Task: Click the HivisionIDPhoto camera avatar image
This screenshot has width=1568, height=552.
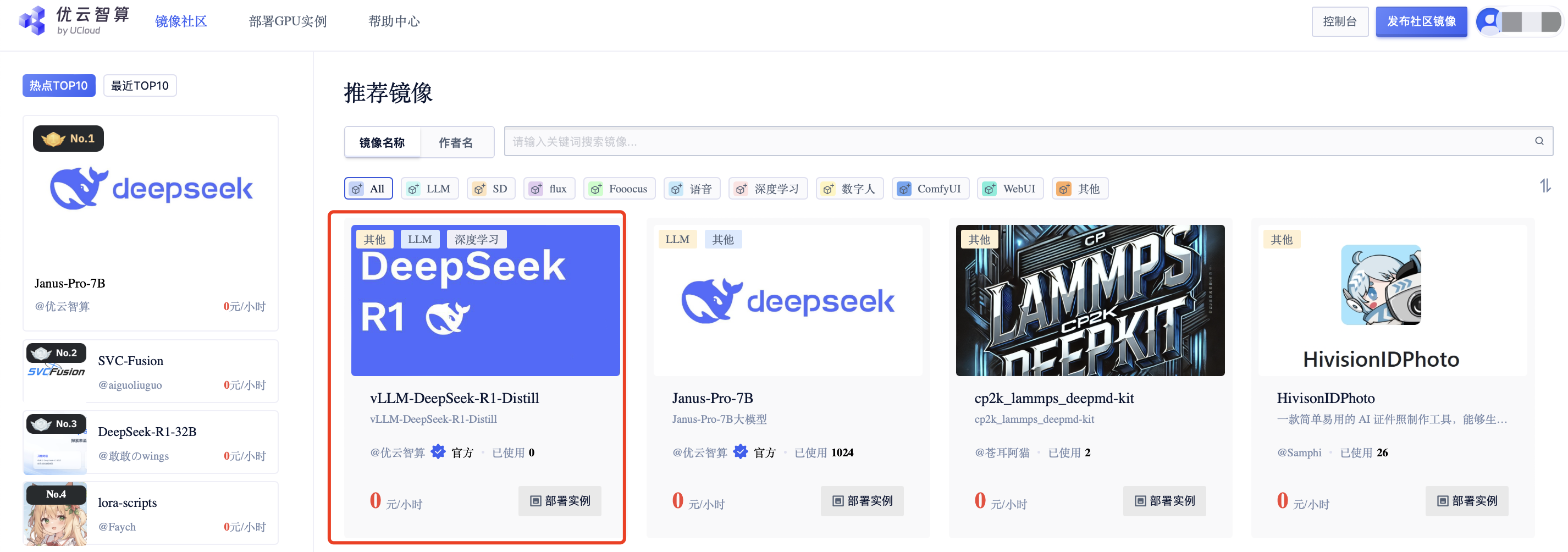Action: 1381,284
